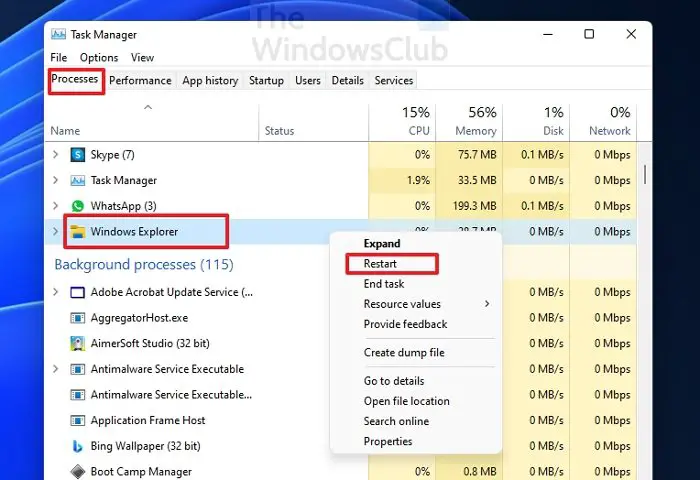Collapse the sort arrow above Name
This screenshot has width=700, height=480.
(148, 107)
